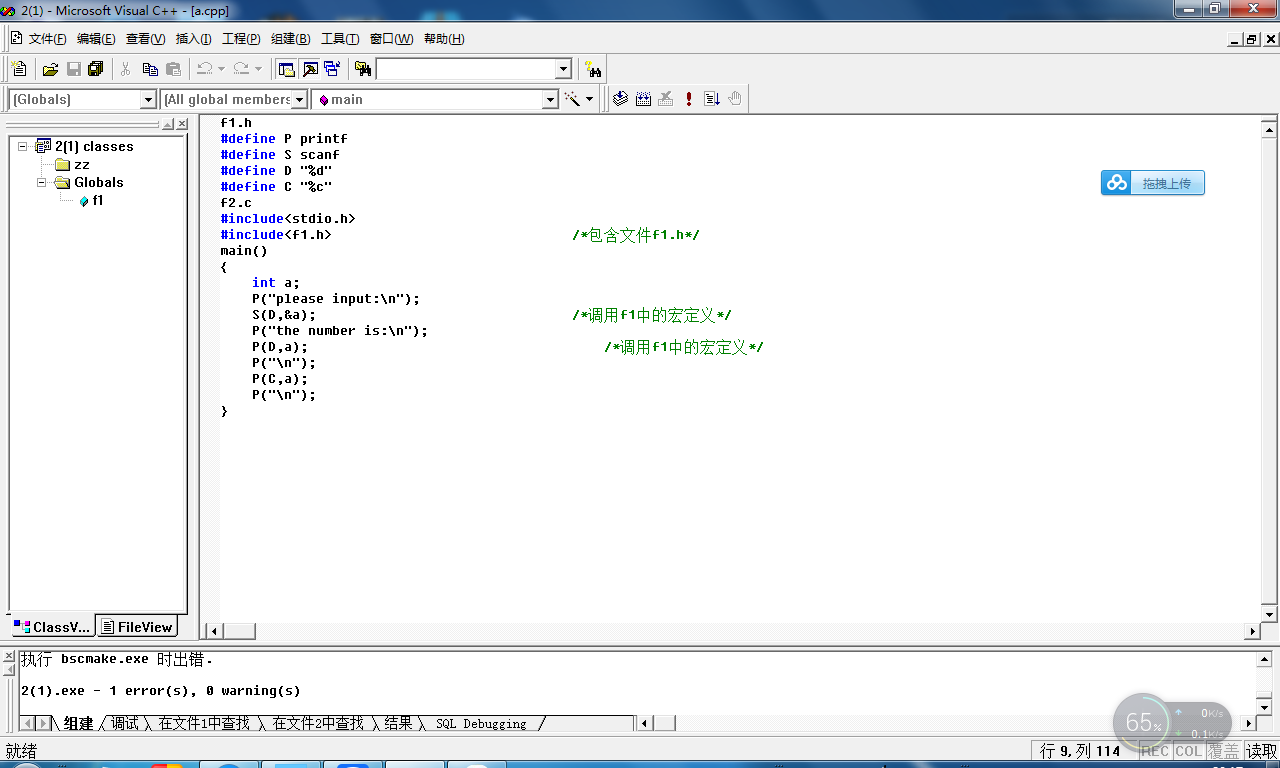
Task: Toggle the Workspace window icon
Action: click(287, 69)
